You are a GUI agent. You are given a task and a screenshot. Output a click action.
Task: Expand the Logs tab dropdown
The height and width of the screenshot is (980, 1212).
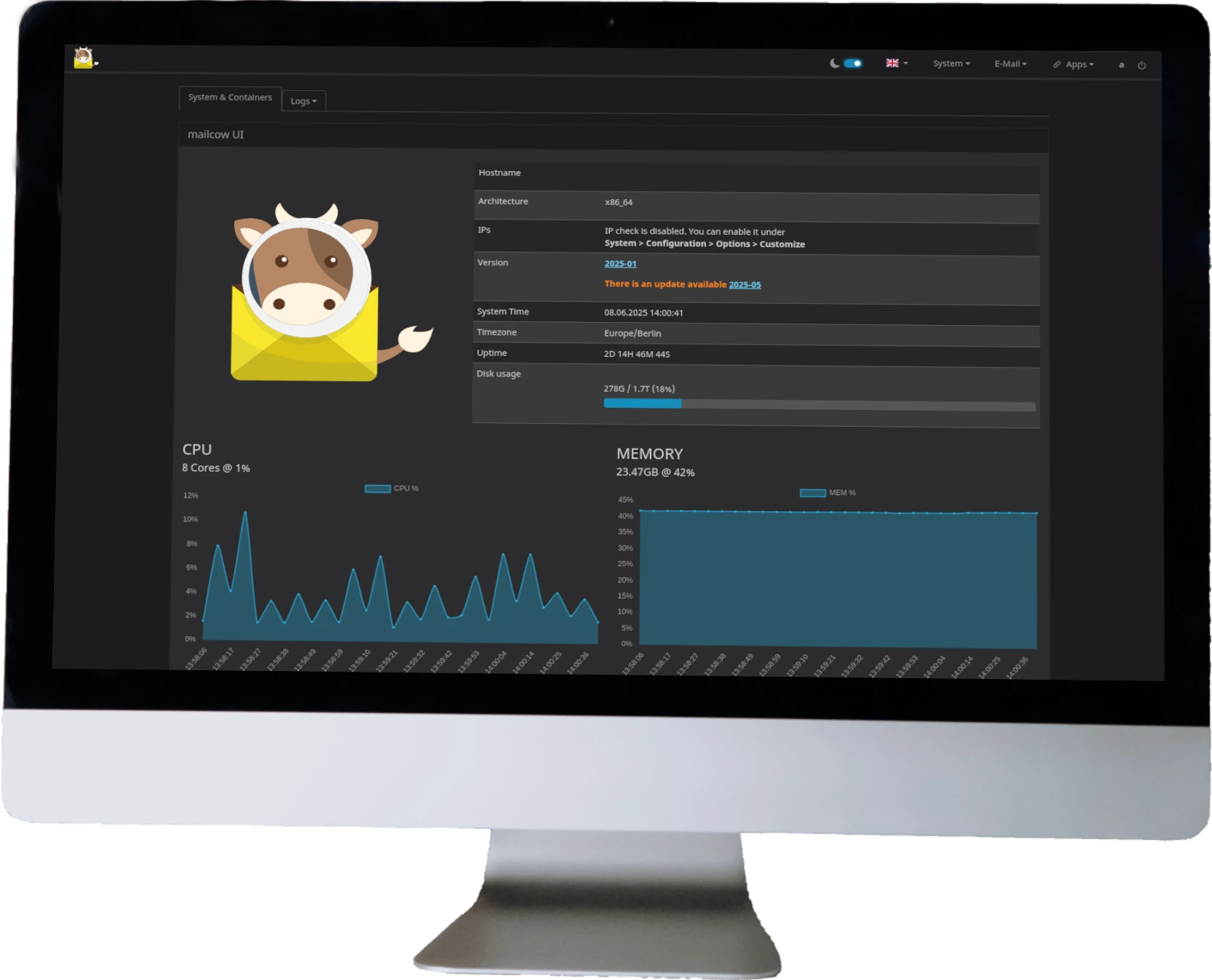click(303, 101)
